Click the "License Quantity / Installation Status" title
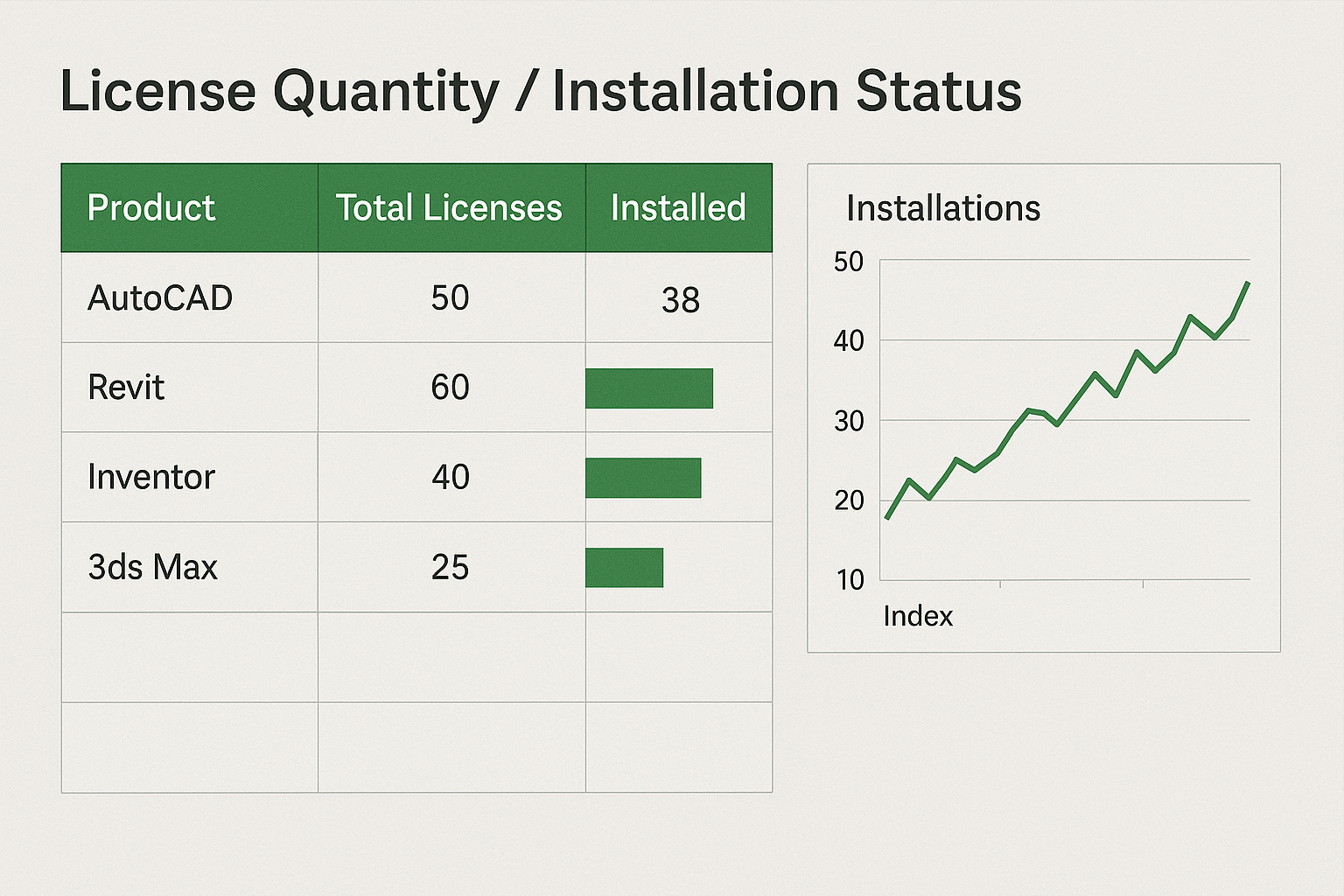Image resolution: width=1344 pixels, height=896 pixels. tap(541, 92)
